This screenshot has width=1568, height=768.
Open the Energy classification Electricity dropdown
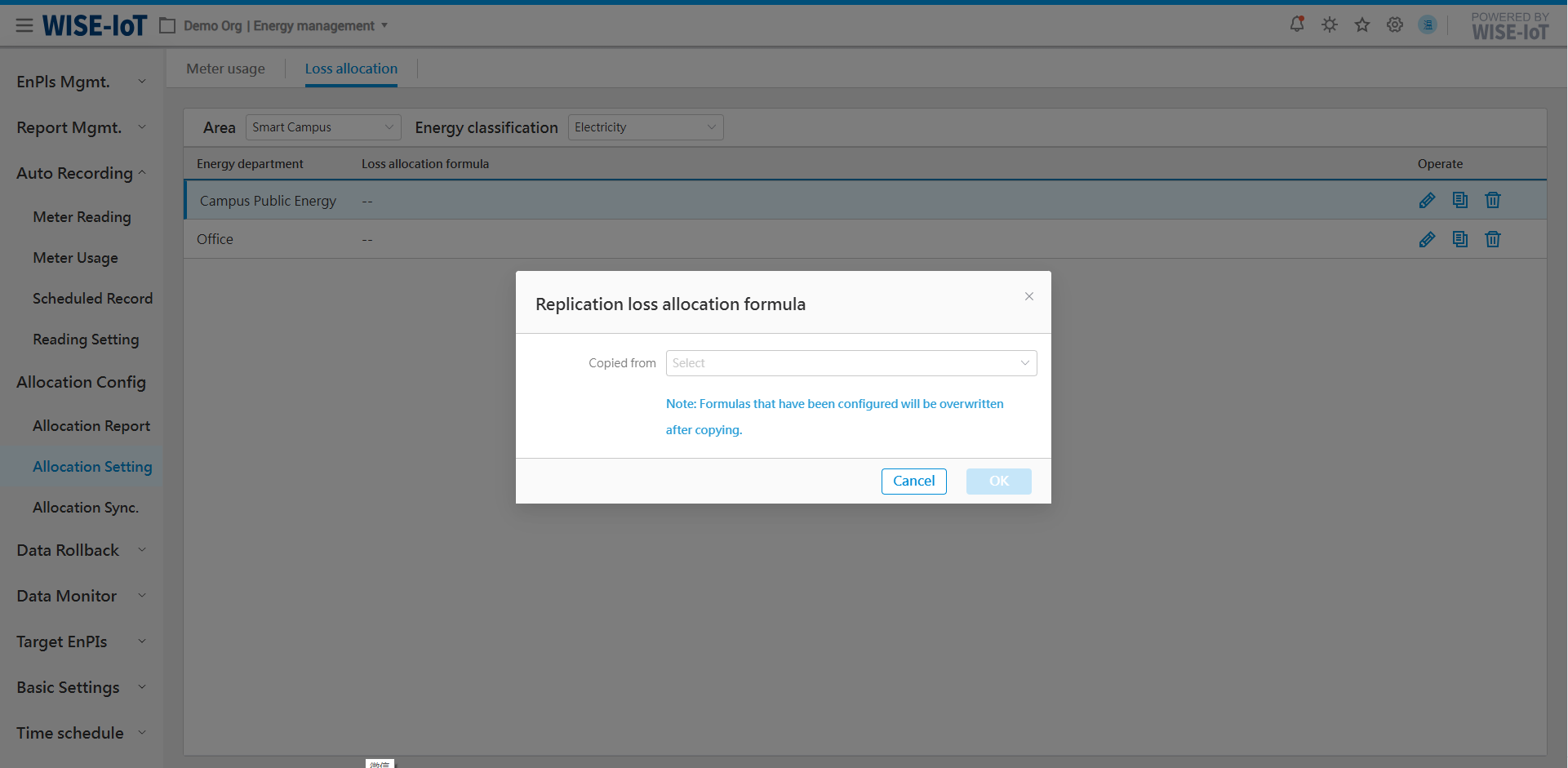coord(645,127)
